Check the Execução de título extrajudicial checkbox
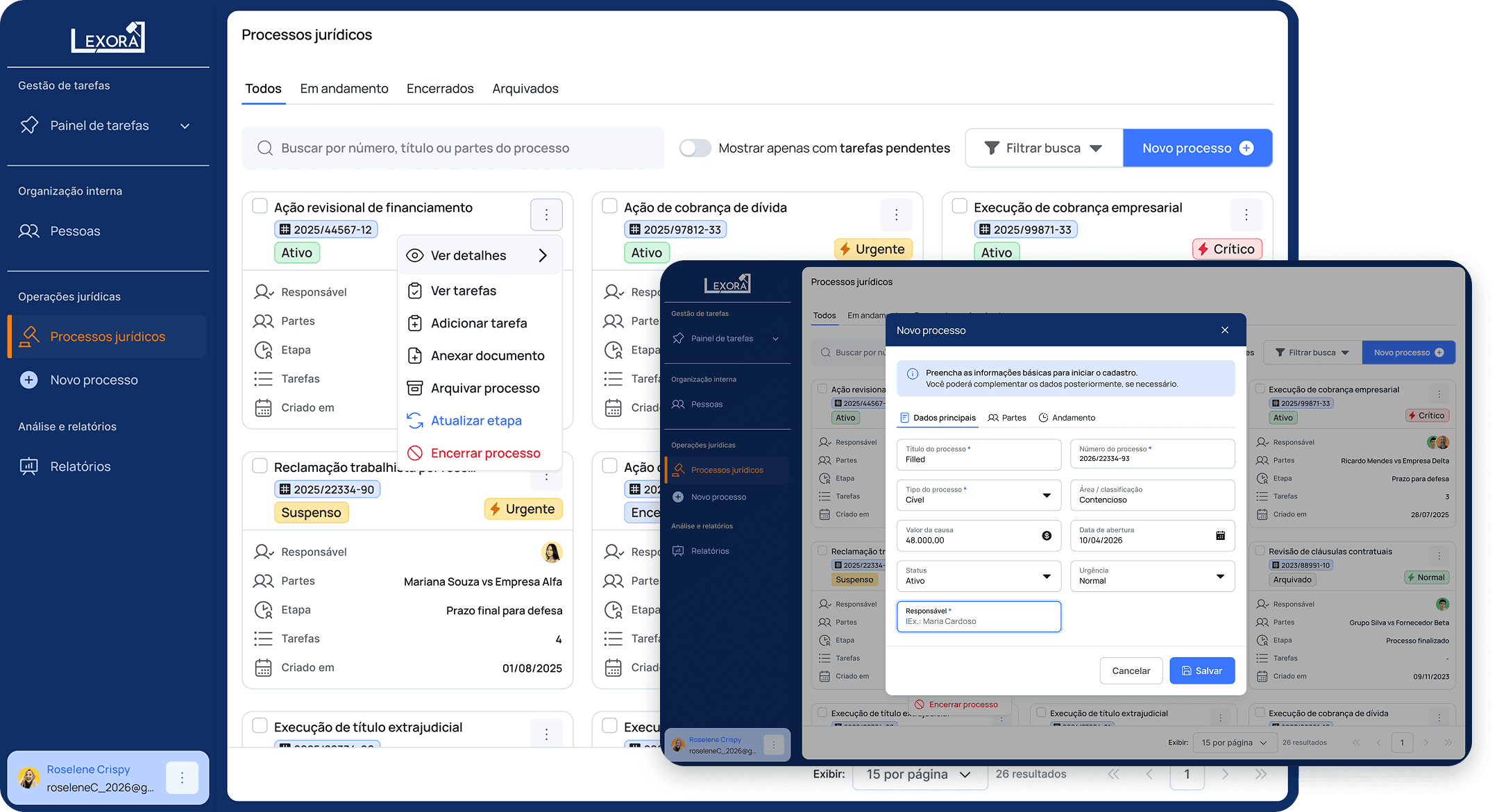The image size is (1497, 812). tap(260, 725)
